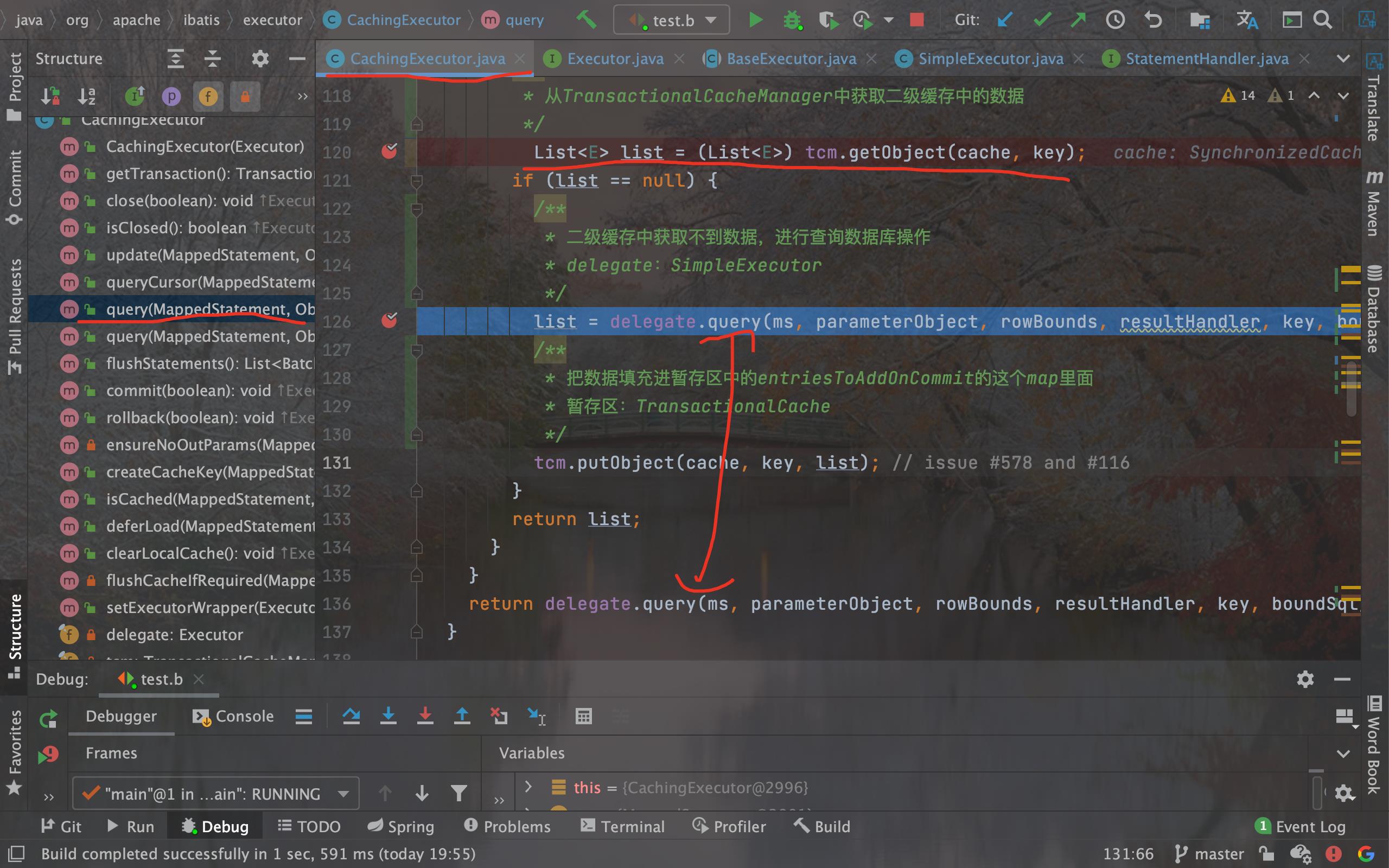Select the CachingExecutor.java tab
1389x868 pixels.
click(x=420, y=58)
